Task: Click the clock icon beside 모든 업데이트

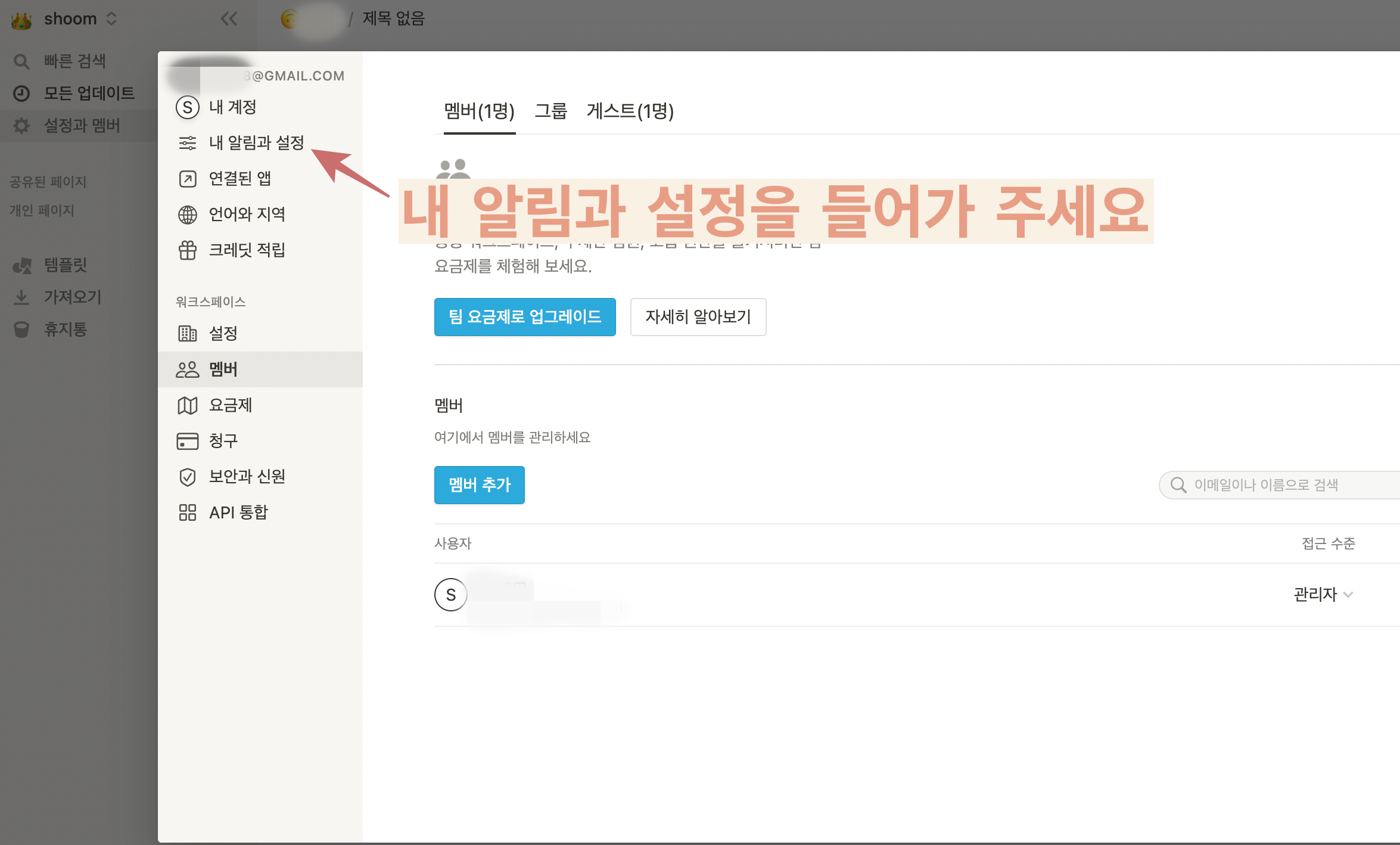Action: coord(21,94)
